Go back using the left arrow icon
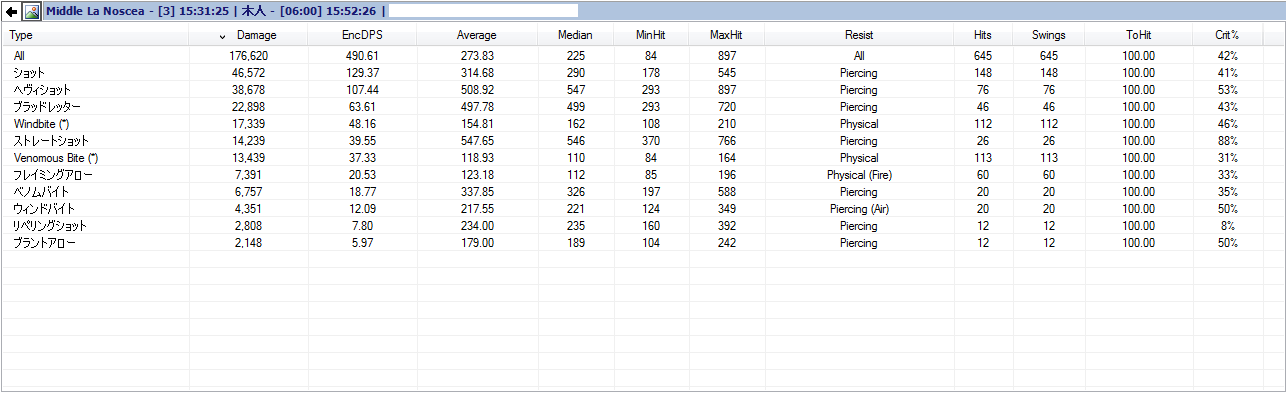Screen dimensions: 1287x397 point(12,12)
